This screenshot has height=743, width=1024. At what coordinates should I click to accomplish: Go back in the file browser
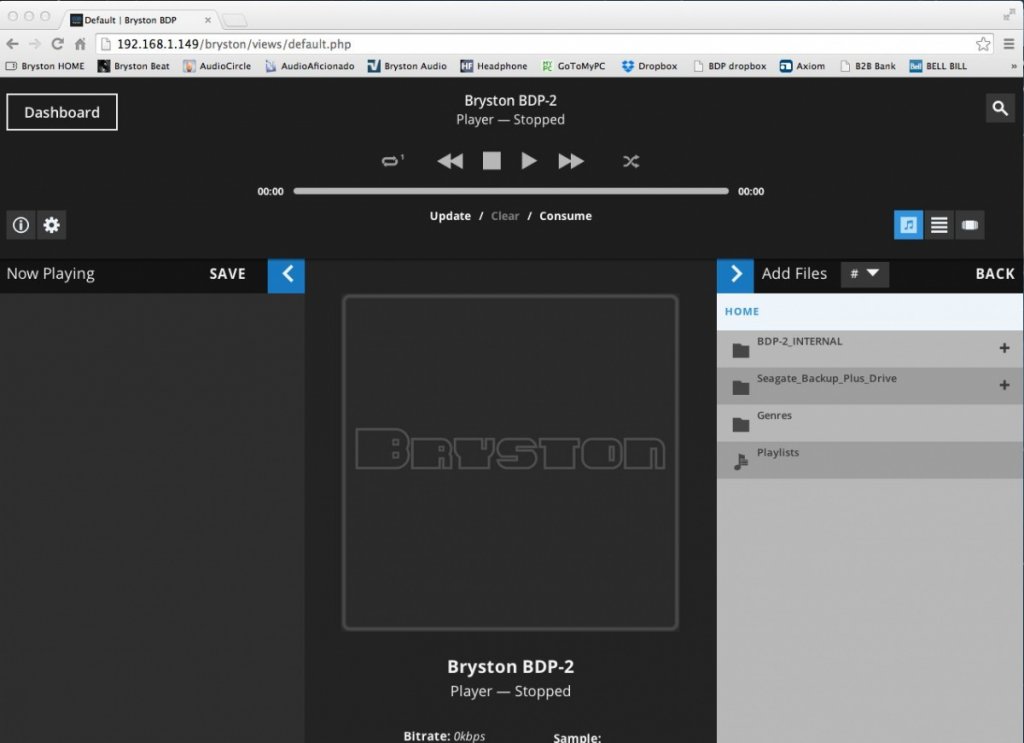pos(995,274)
